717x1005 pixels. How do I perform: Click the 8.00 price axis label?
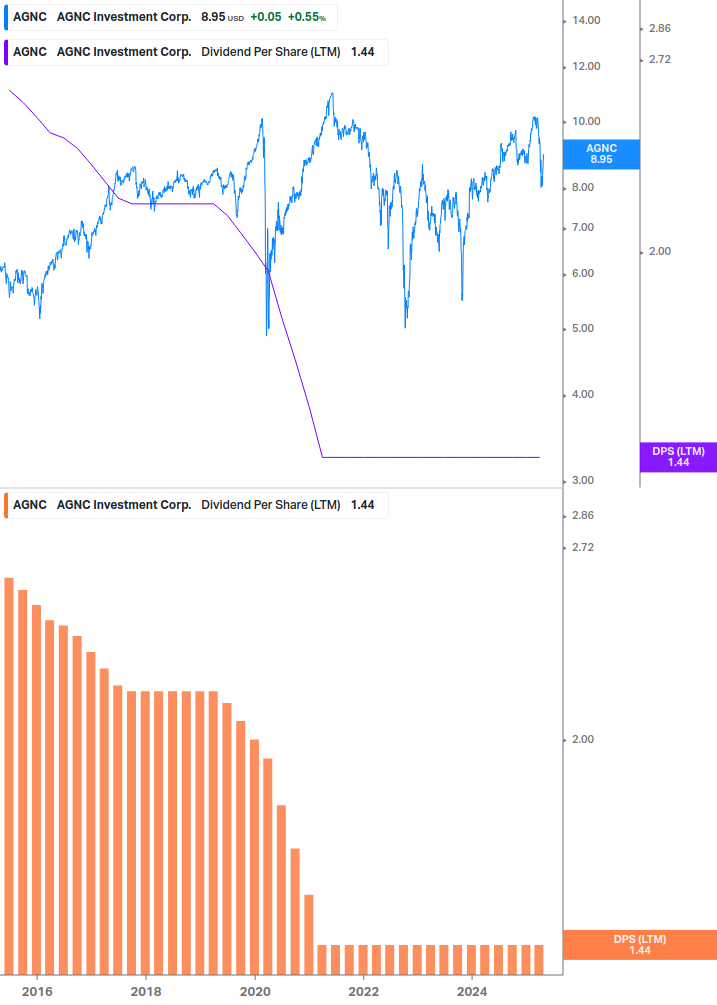tap(582, 188)
